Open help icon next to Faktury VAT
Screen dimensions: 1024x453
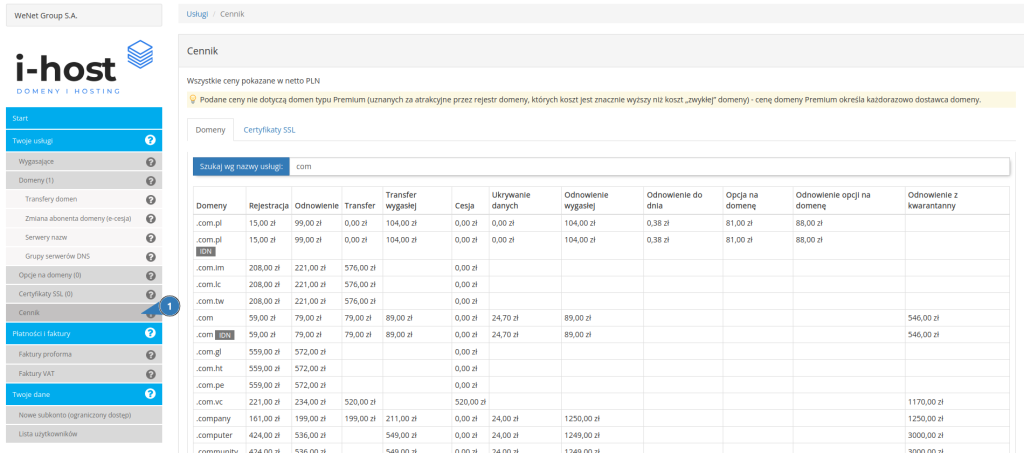pos(151,375)
